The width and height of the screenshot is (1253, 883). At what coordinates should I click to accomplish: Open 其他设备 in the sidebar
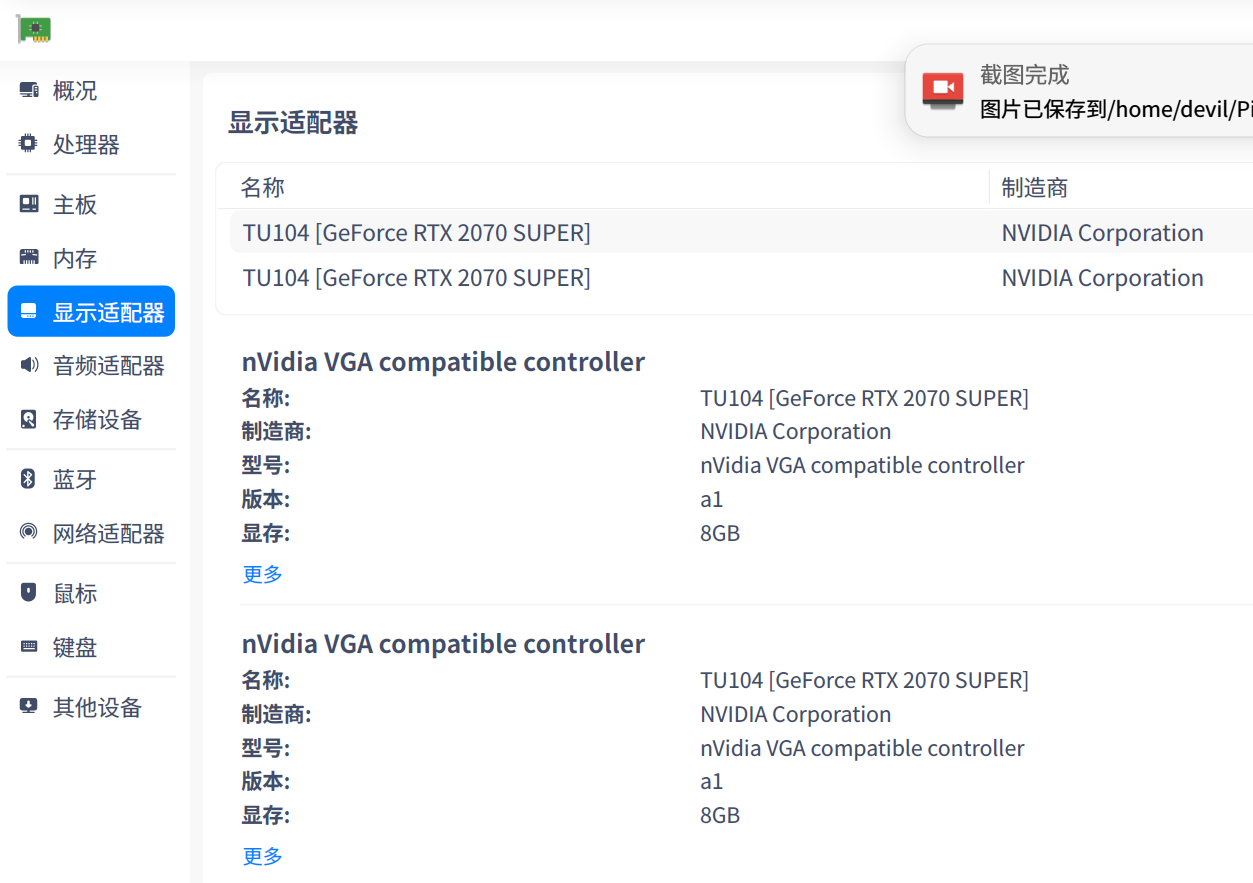91,707
